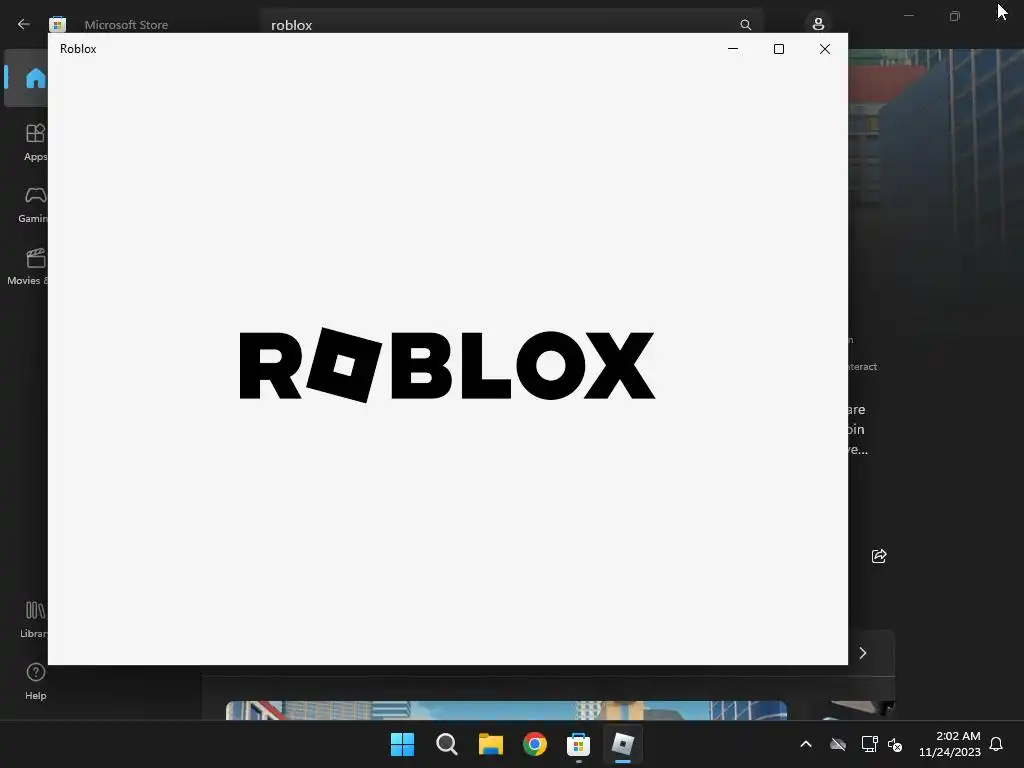Launch Google Chrome from taskbar
The width and height of the screenshot is (1024, 768).
[x=534, y=744]
